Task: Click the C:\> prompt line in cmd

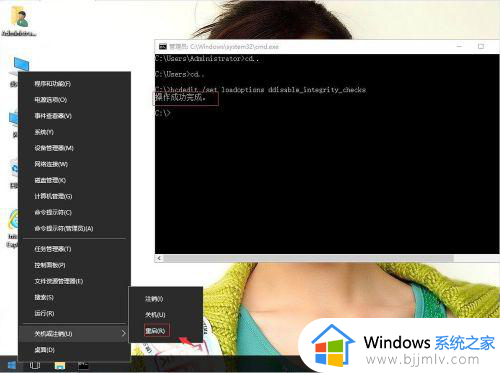Action: pyautogui.click(x=162, y=113)
